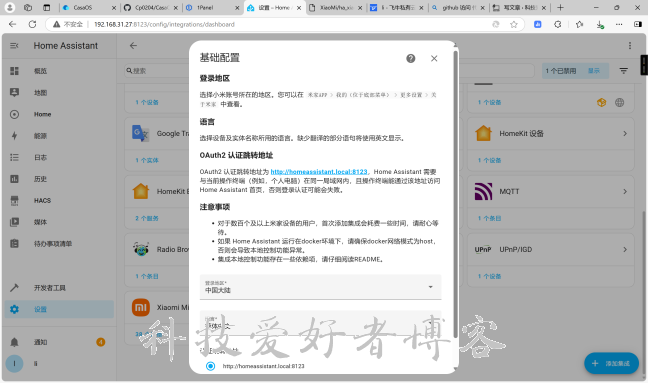
Task: Reload the page with the refresh button
Action: tap(32, 24)
